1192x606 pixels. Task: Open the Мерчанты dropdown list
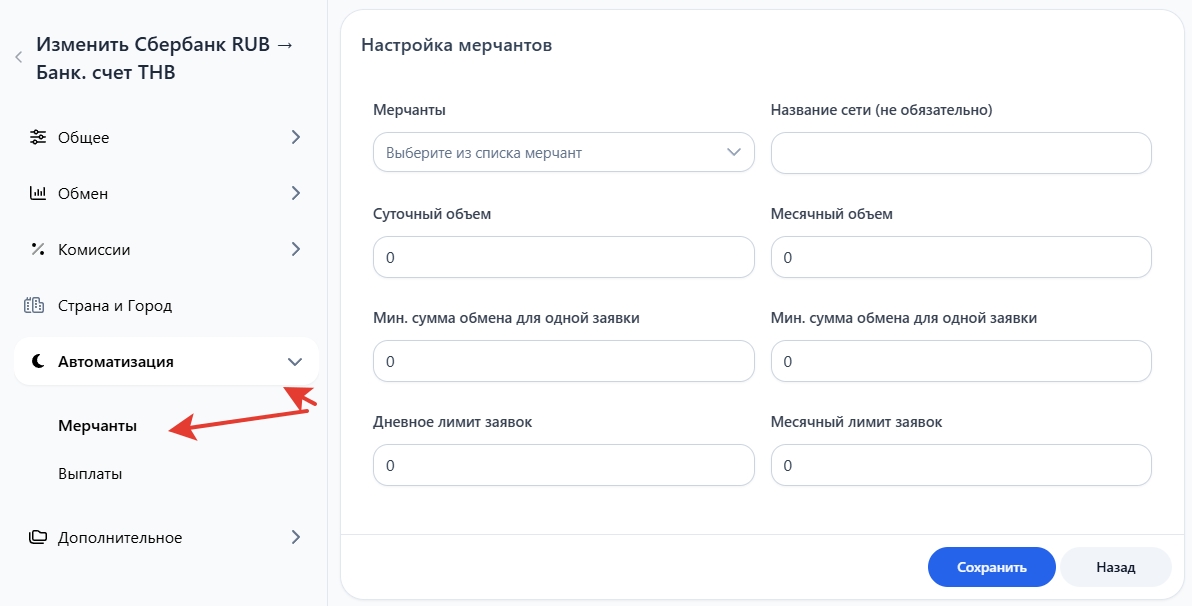563,153
